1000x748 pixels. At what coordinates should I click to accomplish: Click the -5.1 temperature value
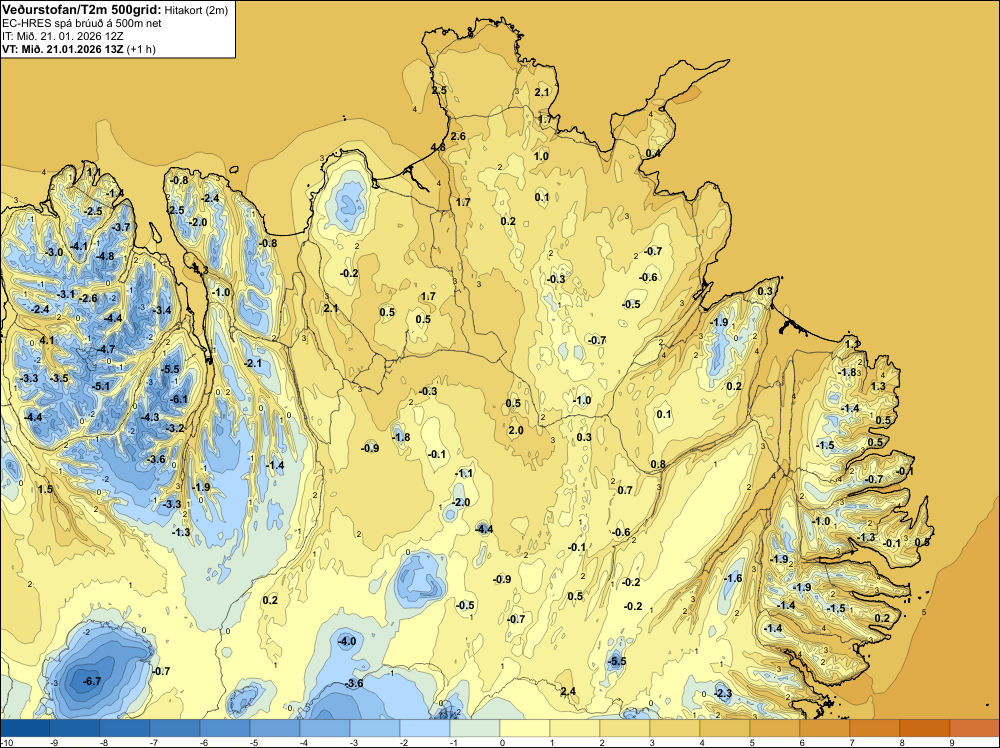[x=101, y=386]
